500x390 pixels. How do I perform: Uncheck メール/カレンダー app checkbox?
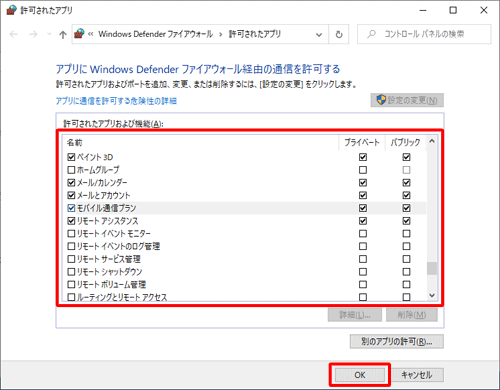[x=71, y=183]
